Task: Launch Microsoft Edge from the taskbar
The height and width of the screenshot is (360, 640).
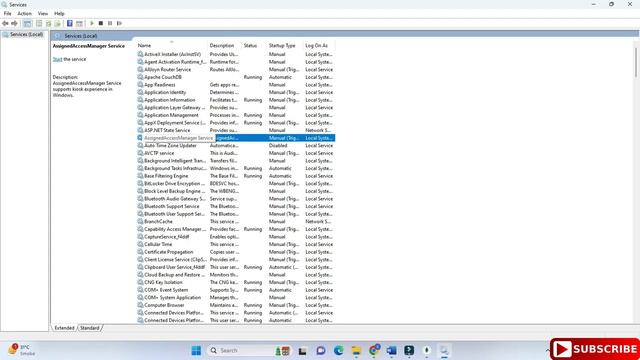Action: (x=338, y=350)
